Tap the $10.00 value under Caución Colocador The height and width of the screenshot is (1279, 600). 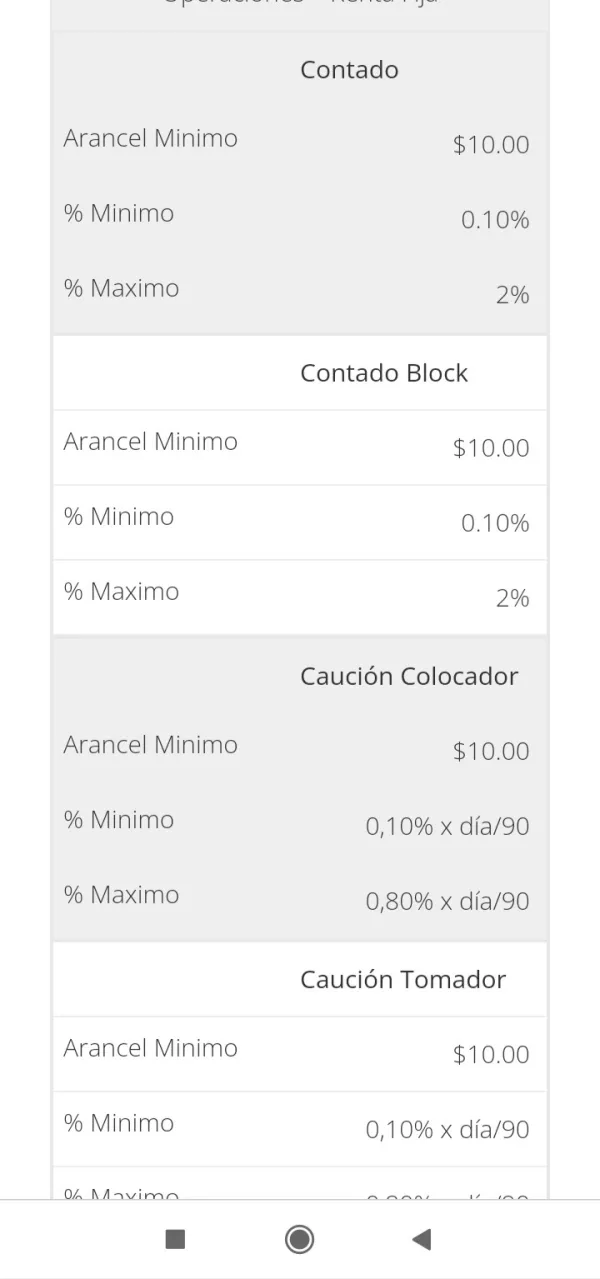pos(491,751)
